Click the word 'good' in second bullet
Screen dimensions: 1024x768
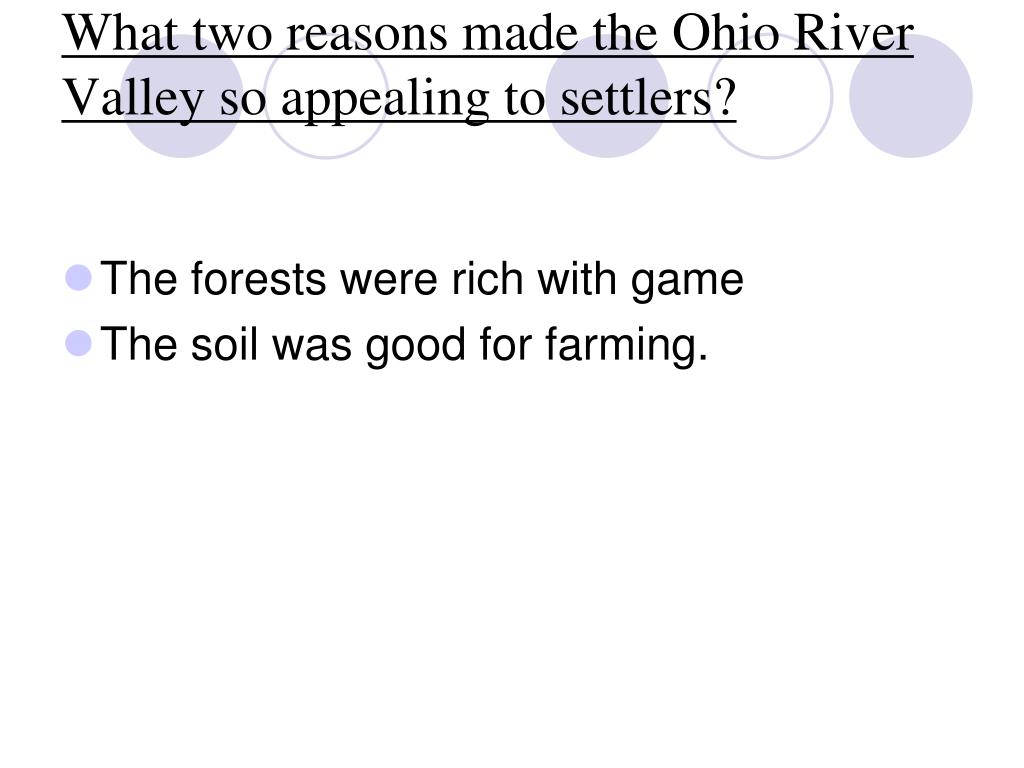click(x=415, y=346)
